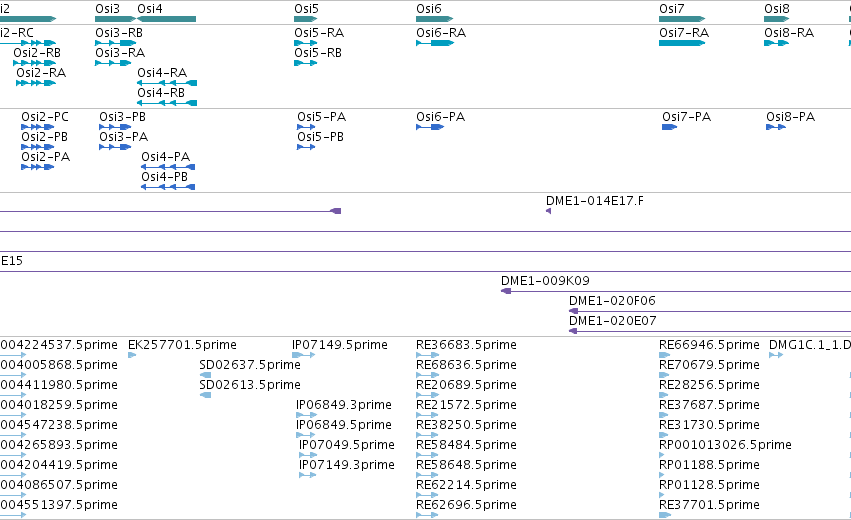Click the Osi4 gene label in top track
The height and width of the screenshot is (520, 851).
(x=150, y=9)
